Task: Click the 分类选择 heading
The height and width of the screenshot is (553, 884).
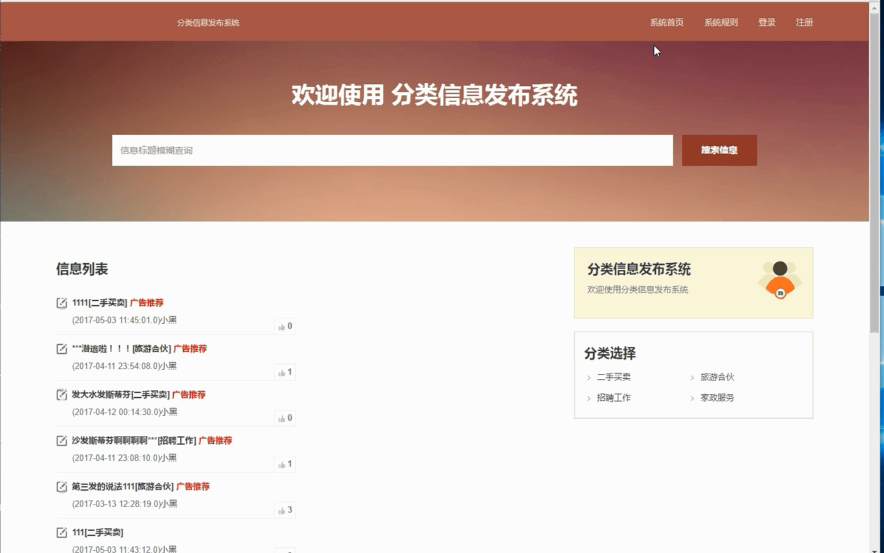Action: pyautogui.click(x=610, y=353)
